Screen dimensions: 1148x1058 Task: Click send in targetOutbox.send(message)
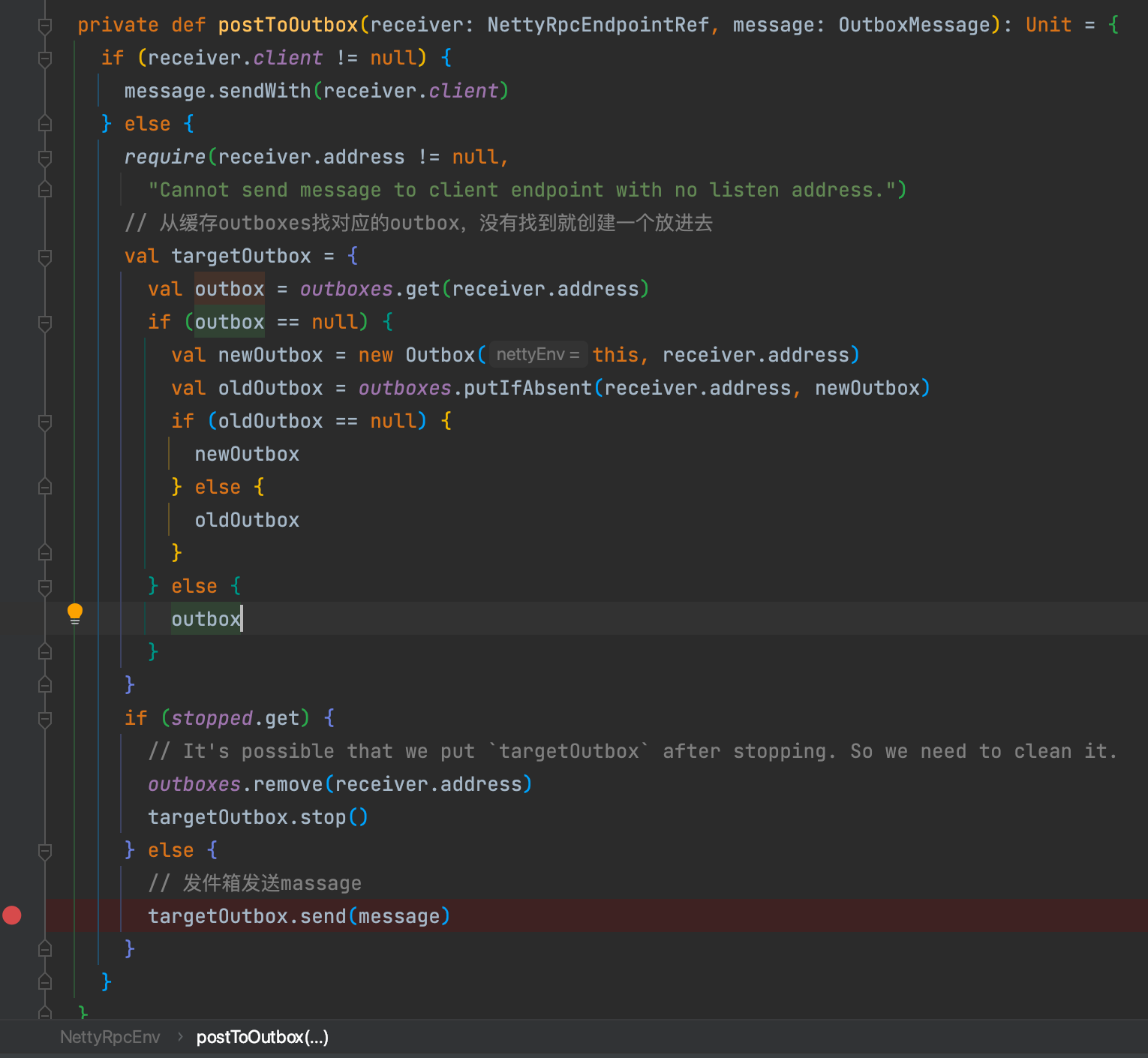point(323,916)
